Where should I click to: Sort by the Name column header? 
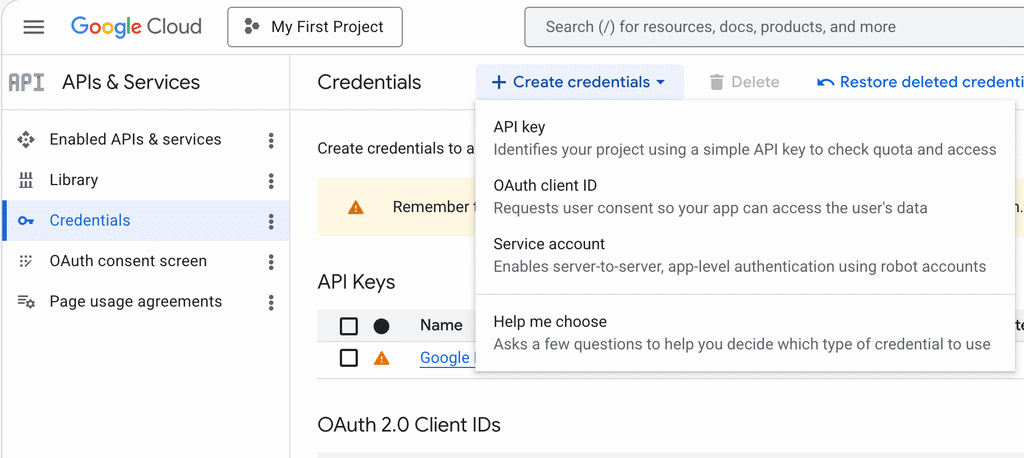click(x=441, y=325)
